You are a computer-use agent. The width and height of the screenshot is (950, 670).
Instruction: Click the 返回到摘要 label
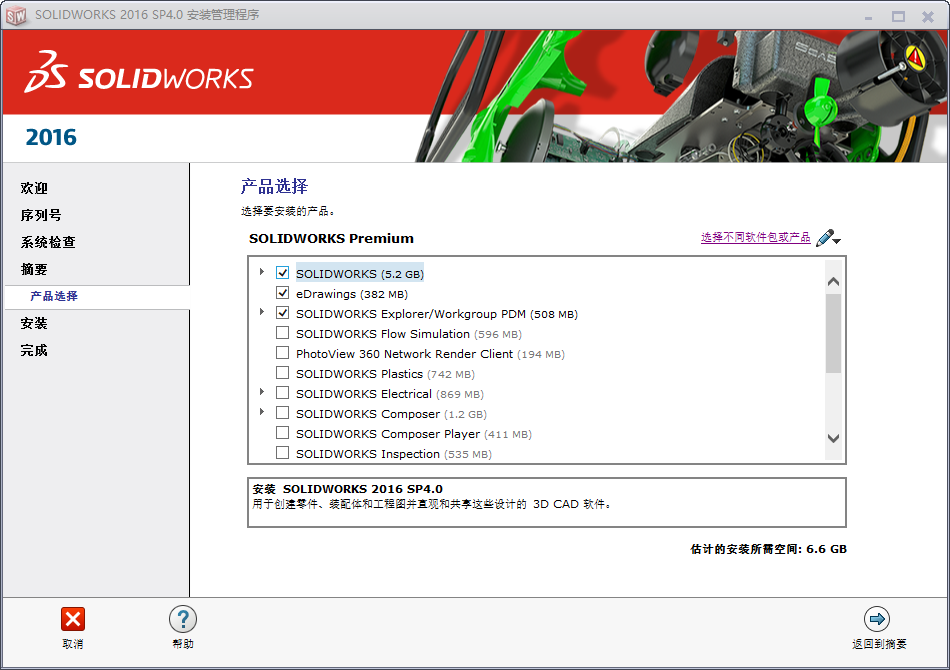879,644
